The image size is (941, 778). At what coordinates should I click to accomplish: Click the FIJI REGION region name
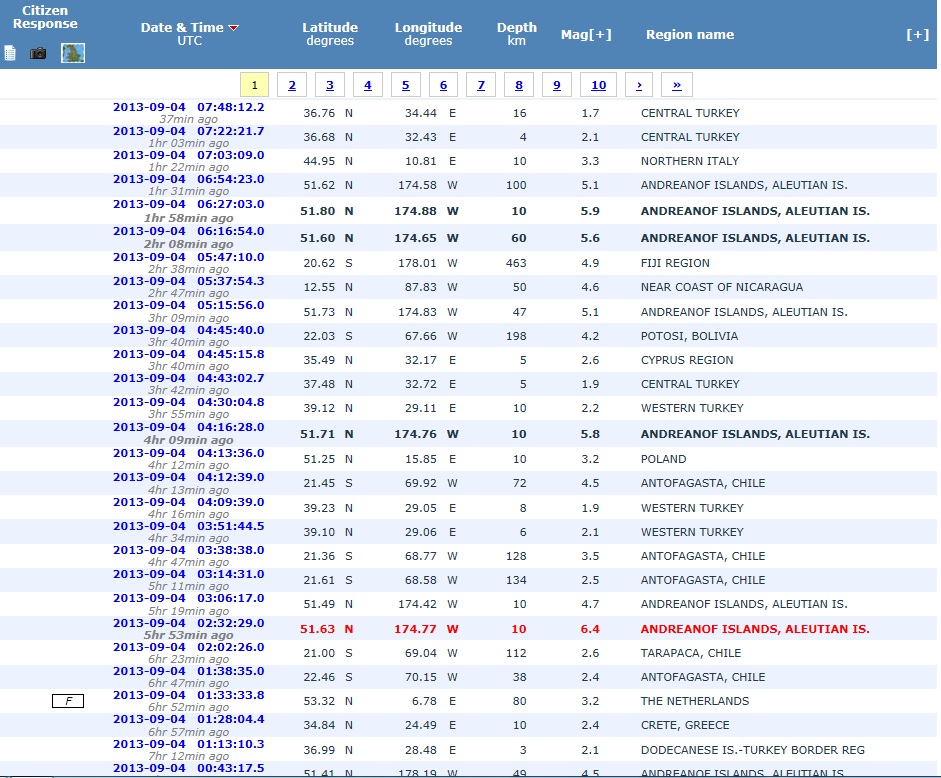click(675, 263)
